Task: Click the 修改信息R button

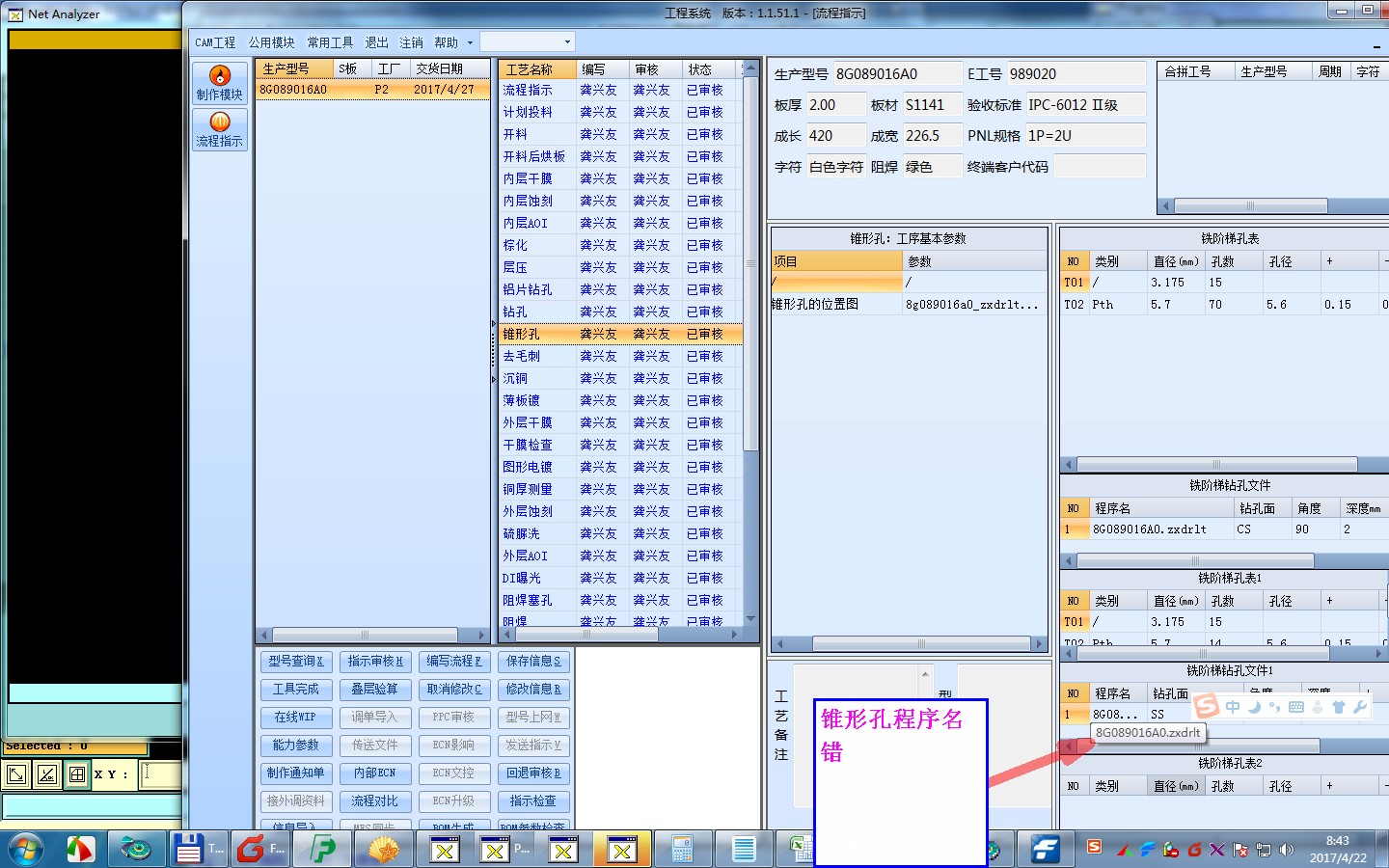Action: click(533, 690)
